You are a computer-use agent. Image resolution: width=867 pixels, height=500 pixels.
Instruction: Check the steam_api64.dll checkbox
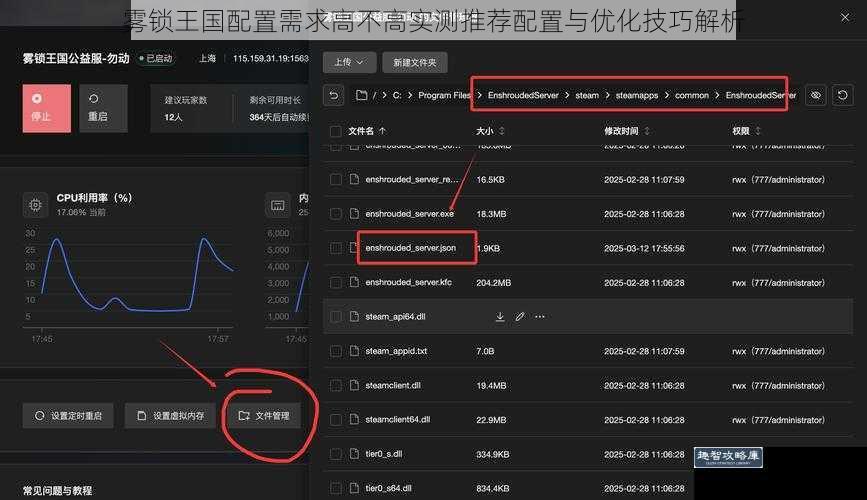point(335,317)
